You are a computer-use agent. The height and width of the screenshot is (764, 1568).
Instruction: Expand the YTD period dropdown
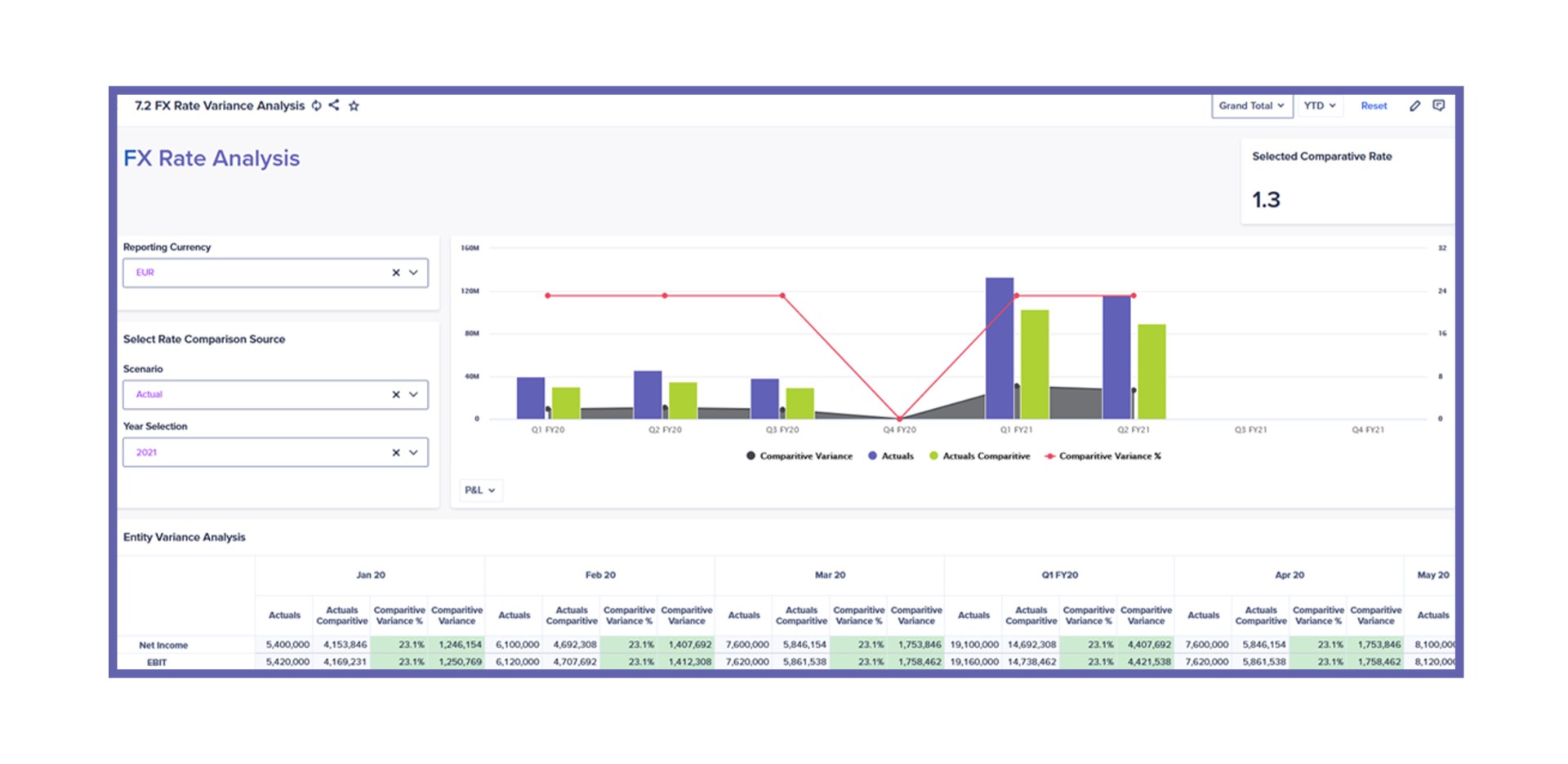coord(1319,106)
